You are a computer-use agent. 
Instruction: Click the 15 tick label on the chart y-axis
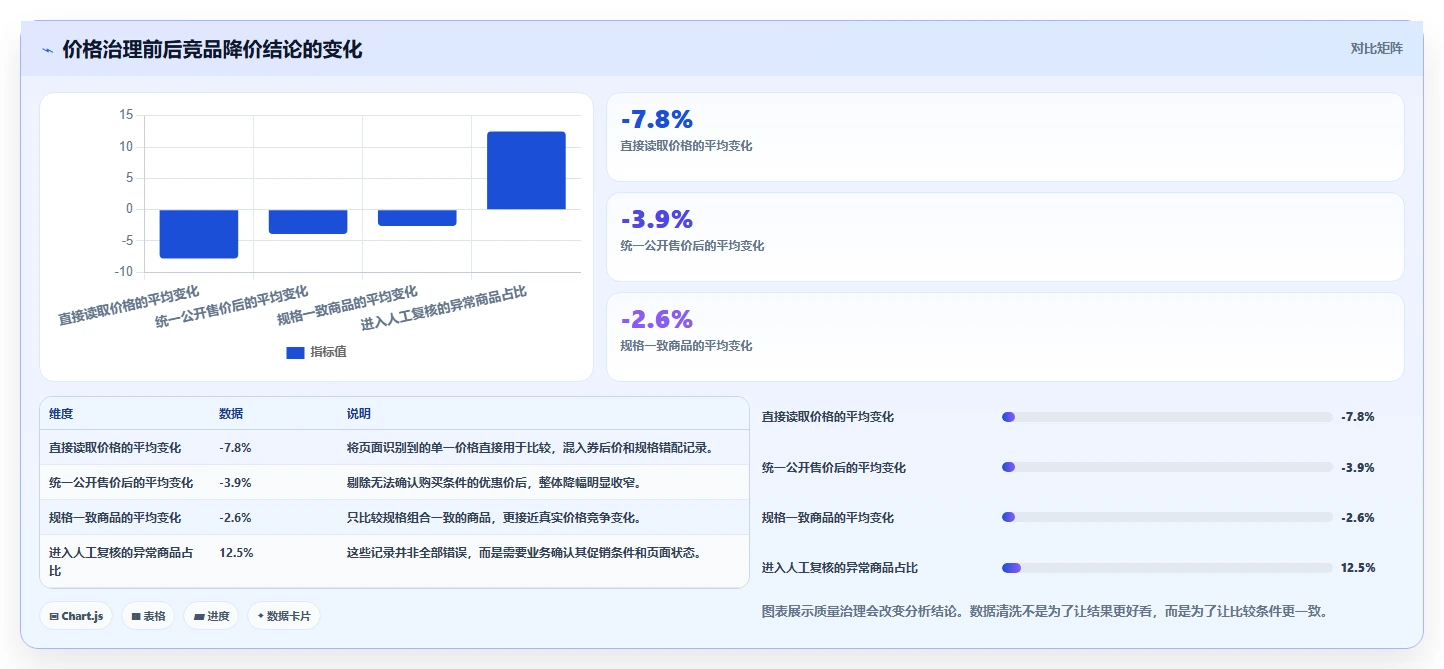pyautogui.click(x=126, y=115)
